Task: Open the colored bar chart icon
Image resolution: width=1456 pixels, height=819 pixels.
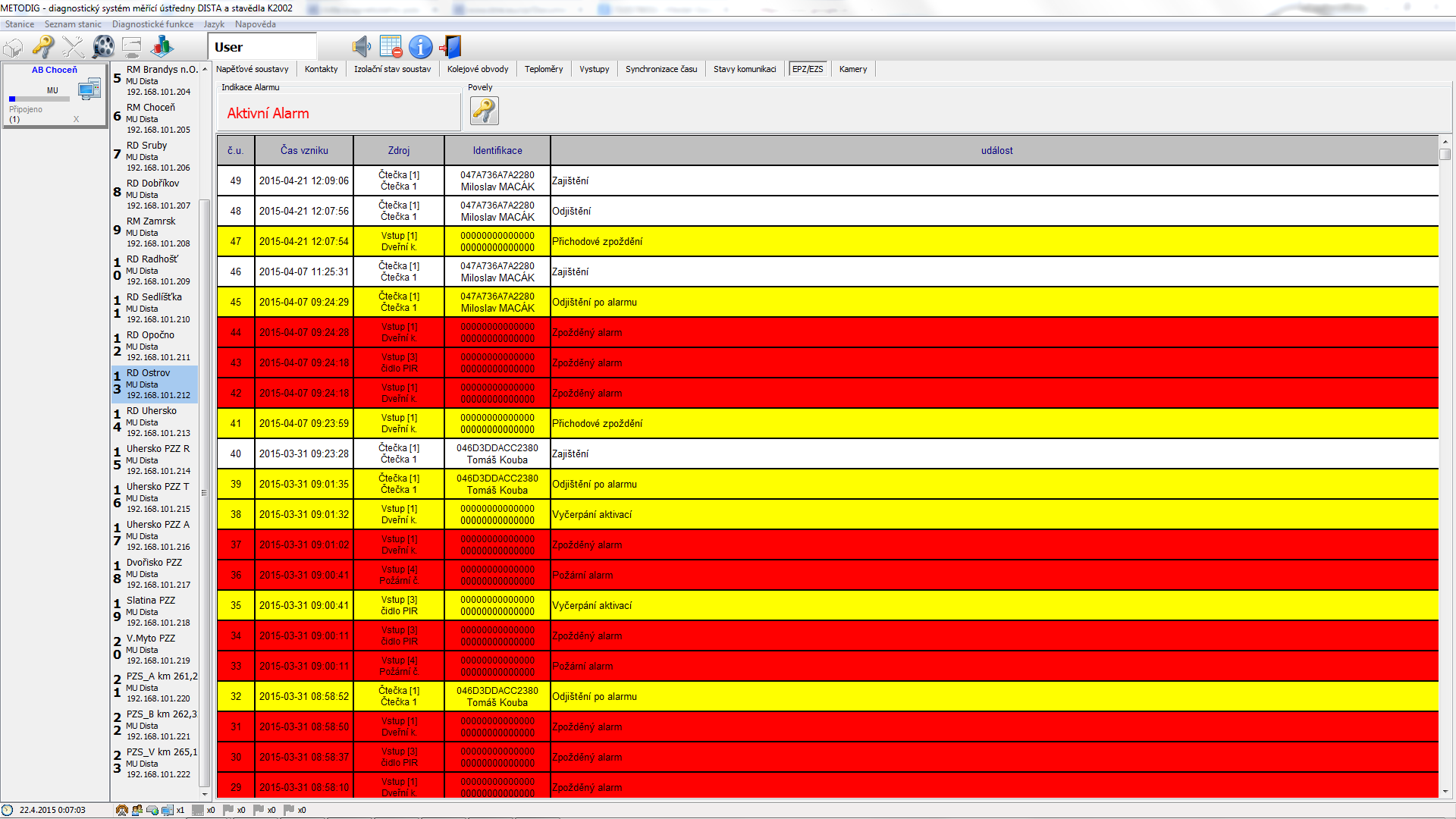Action: tap(162, 47)
